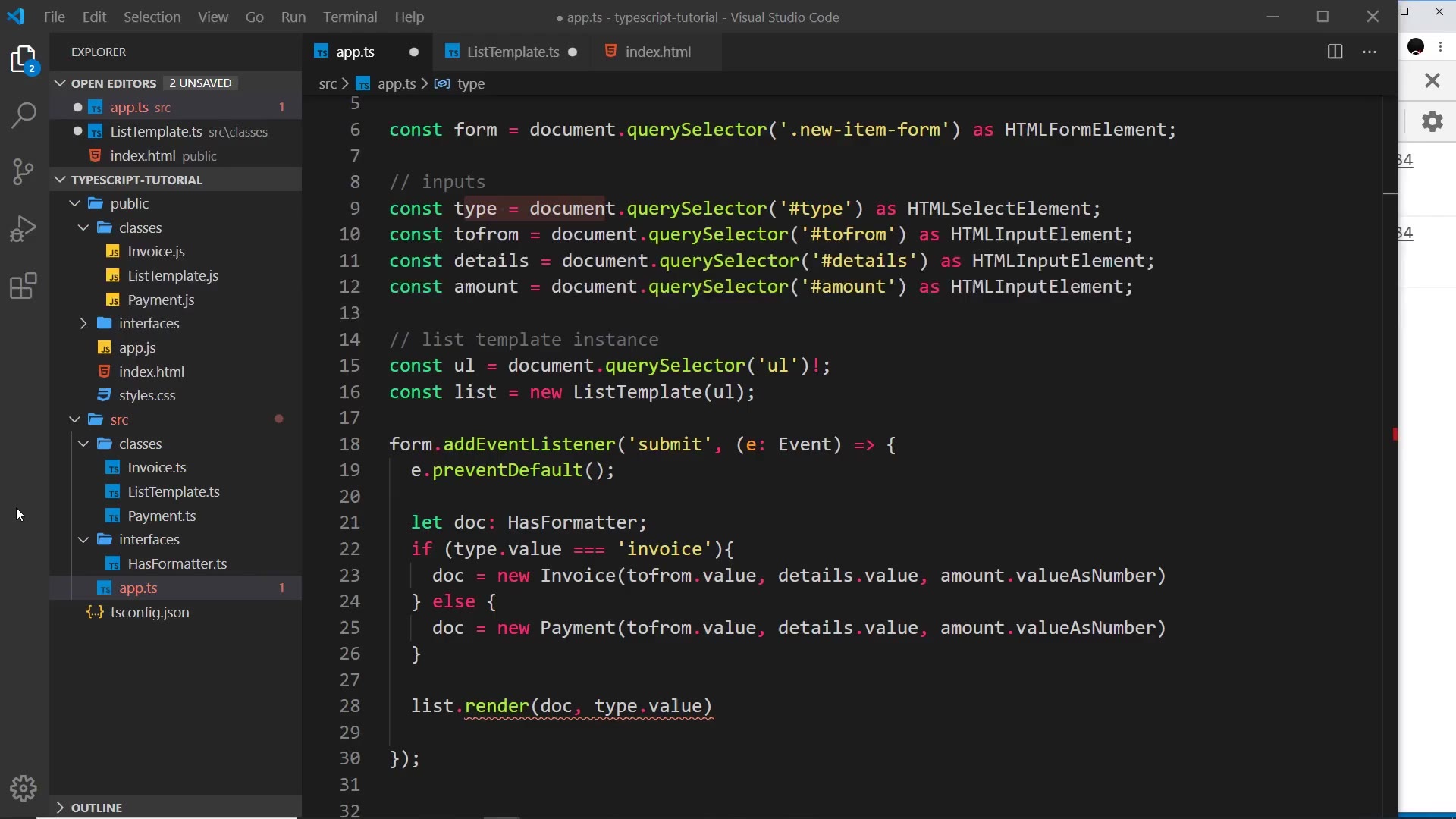Viewport: 1456px width, 819px height.
Task: Open app.ts src in Open Editors
Action: point(175,108)
